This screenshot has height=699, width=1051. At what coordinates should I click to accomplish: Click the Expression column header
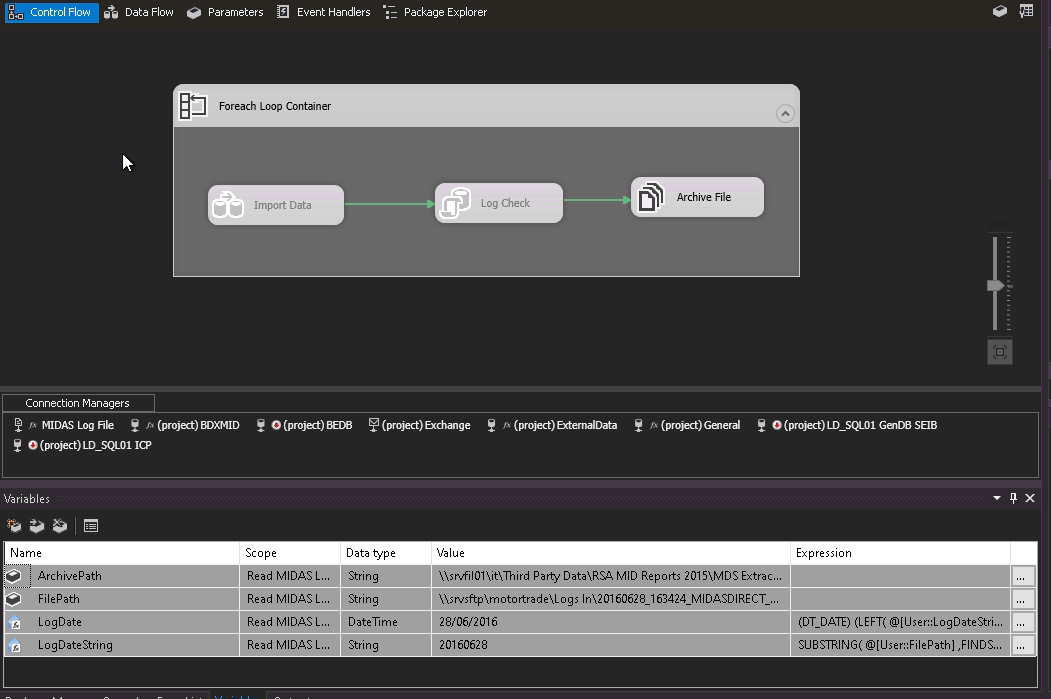point(900,553)
